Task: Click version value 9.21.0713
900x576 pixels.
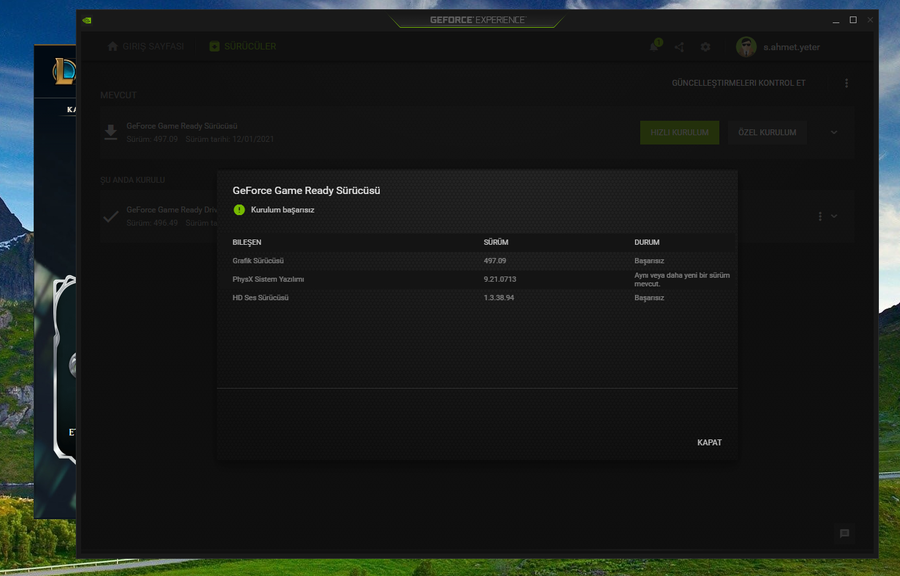Action: coord(499,279)
